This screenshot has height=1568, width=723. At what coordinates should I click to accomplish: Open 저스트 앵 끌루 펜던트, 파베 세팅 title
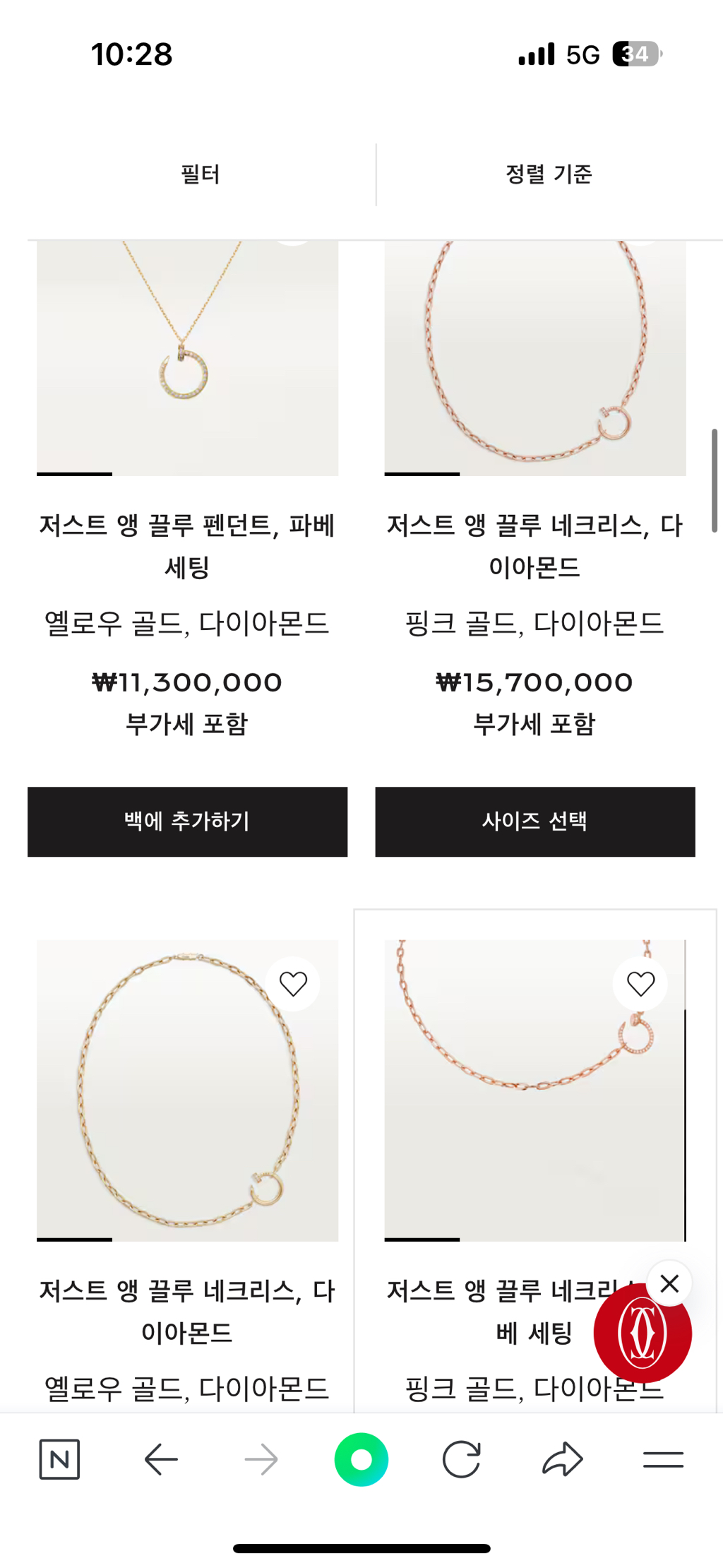[x=187, y=546]
